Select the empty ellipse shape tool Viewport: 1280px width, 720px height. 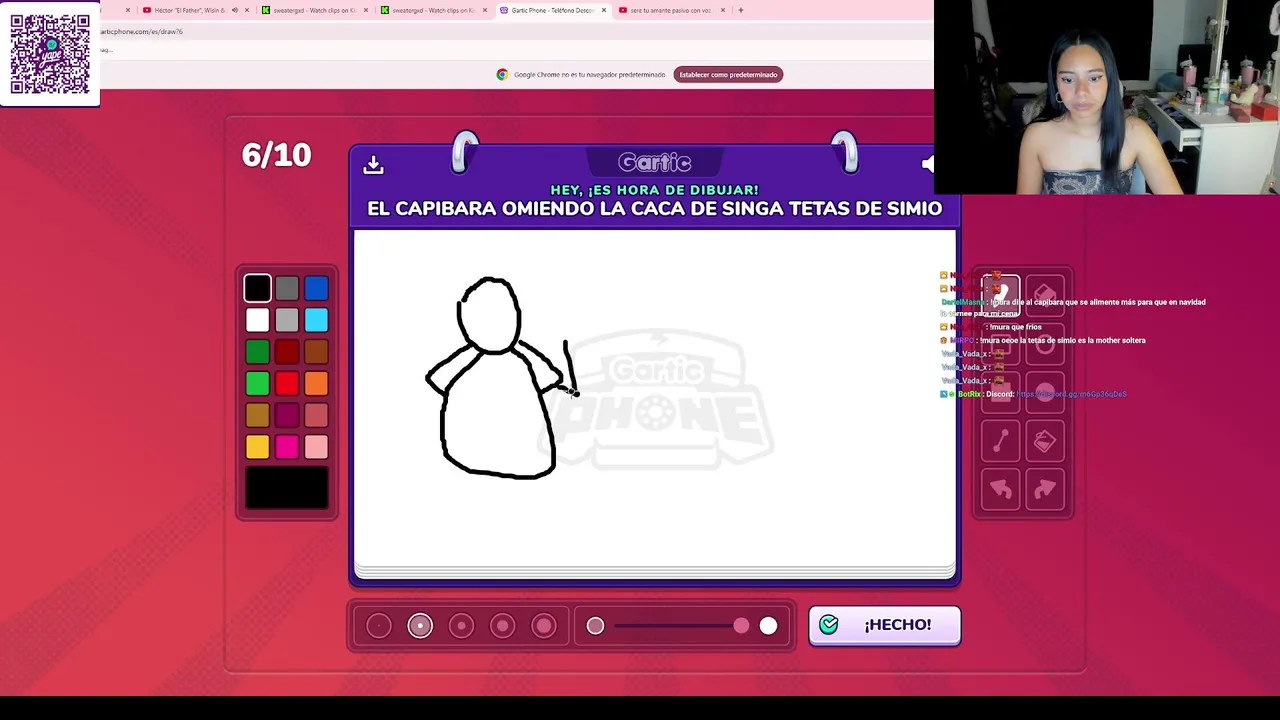point(1045,344)
